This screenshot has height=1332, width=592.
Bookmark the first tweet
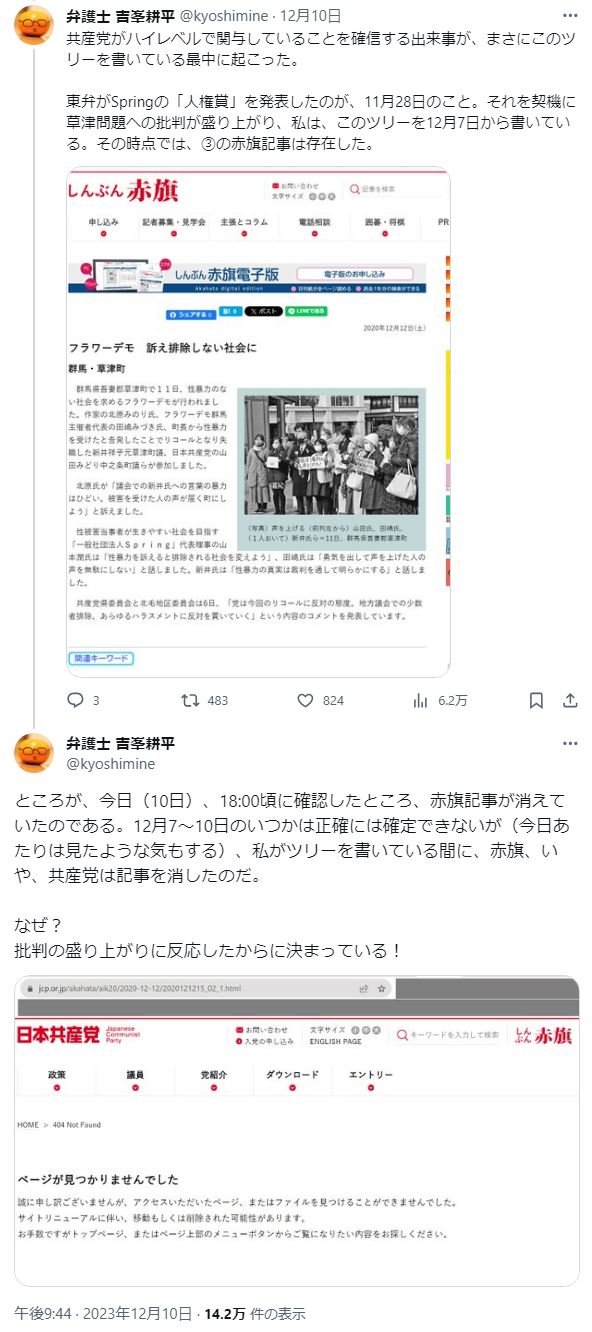tap(537, 700)
